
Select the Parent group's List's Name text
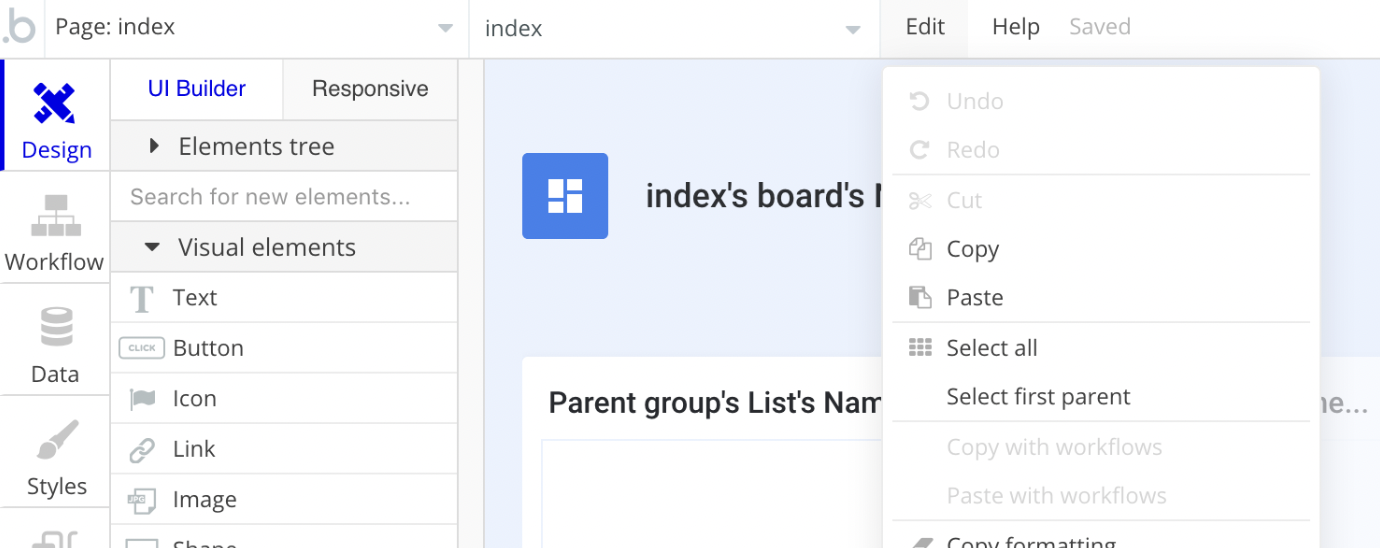tap(715, 403)
